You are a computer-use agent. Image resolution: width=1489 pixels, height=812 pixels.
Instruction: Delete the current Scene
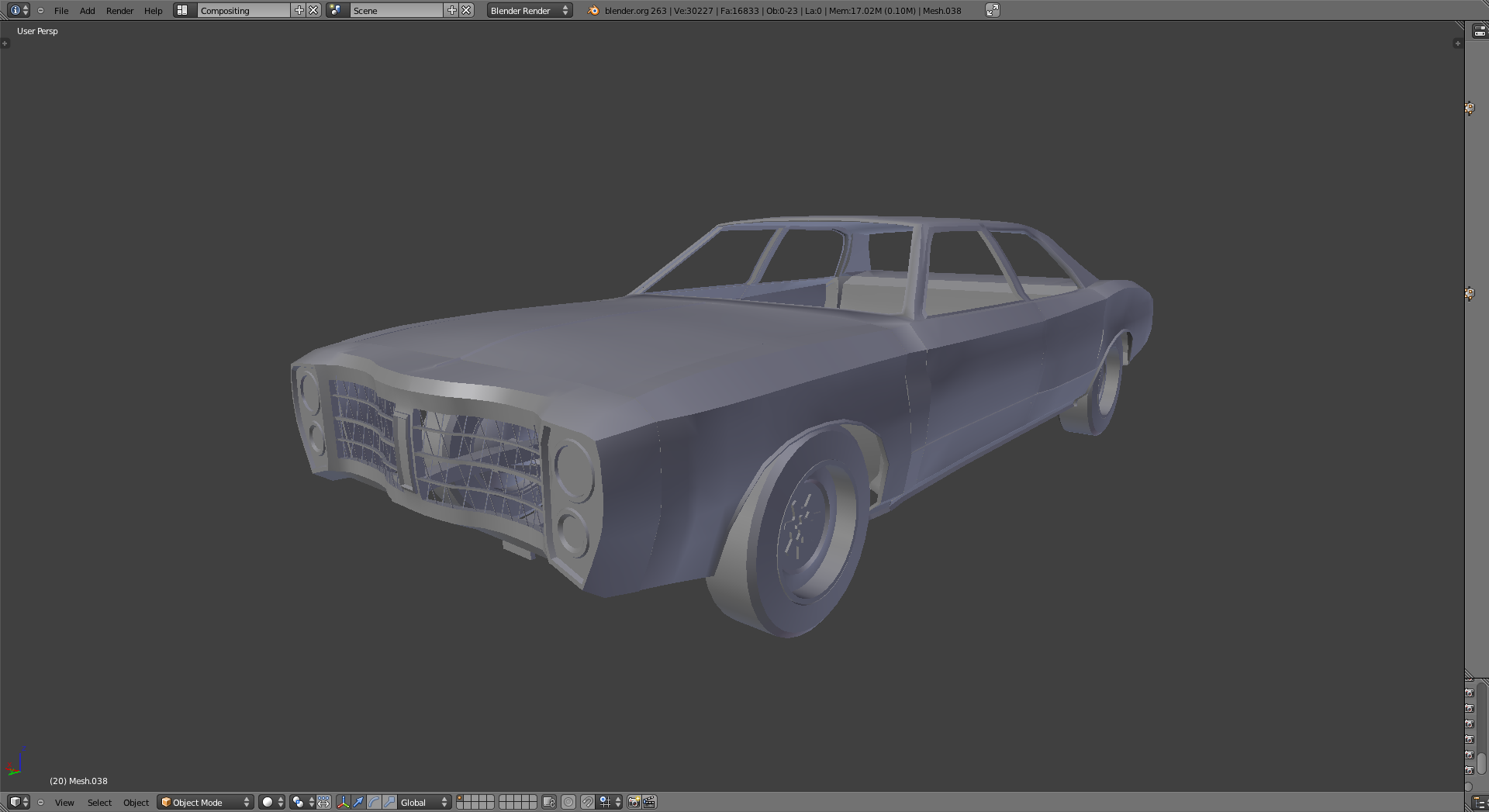point(466,10)
